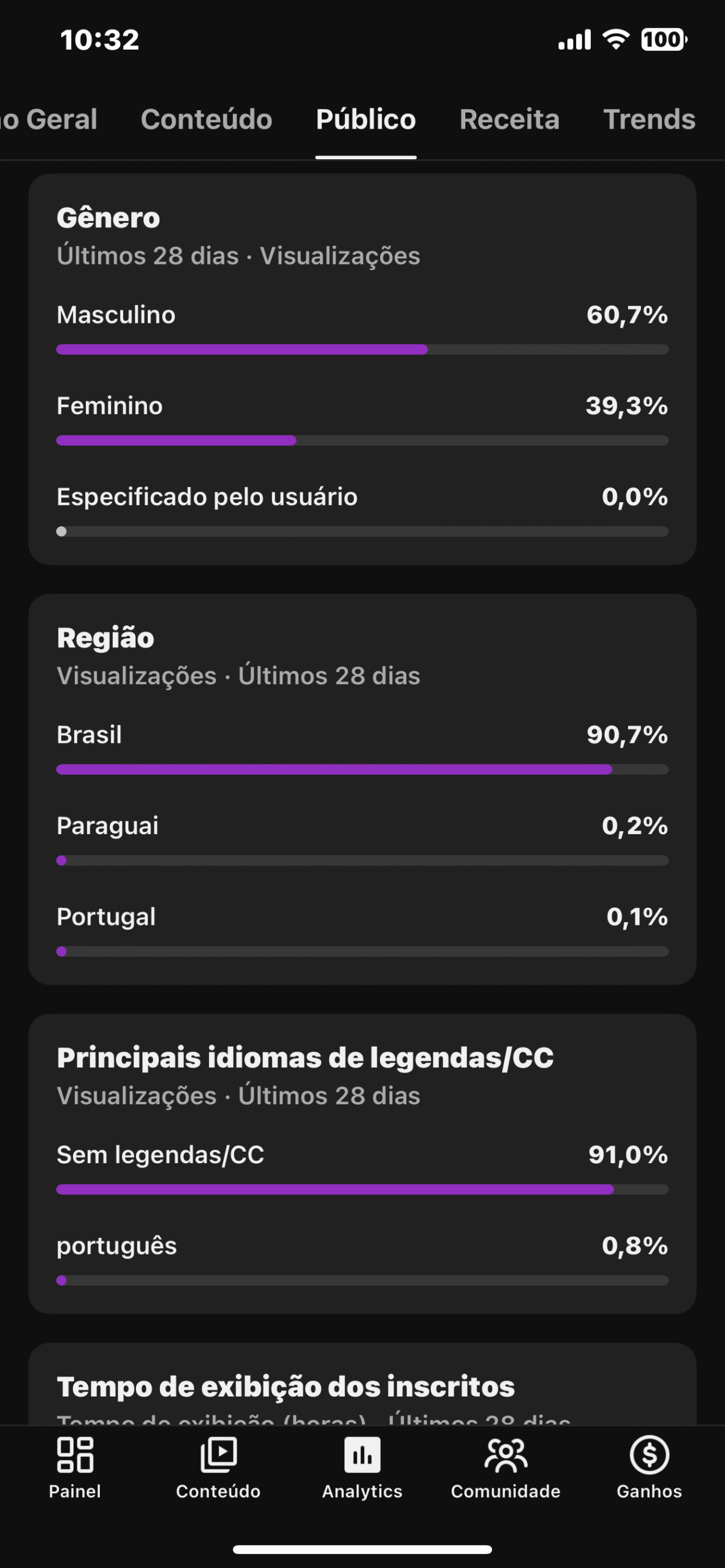Select the Público tab
This screenshot has width=725, height=1568.
(x=366, y=119)
